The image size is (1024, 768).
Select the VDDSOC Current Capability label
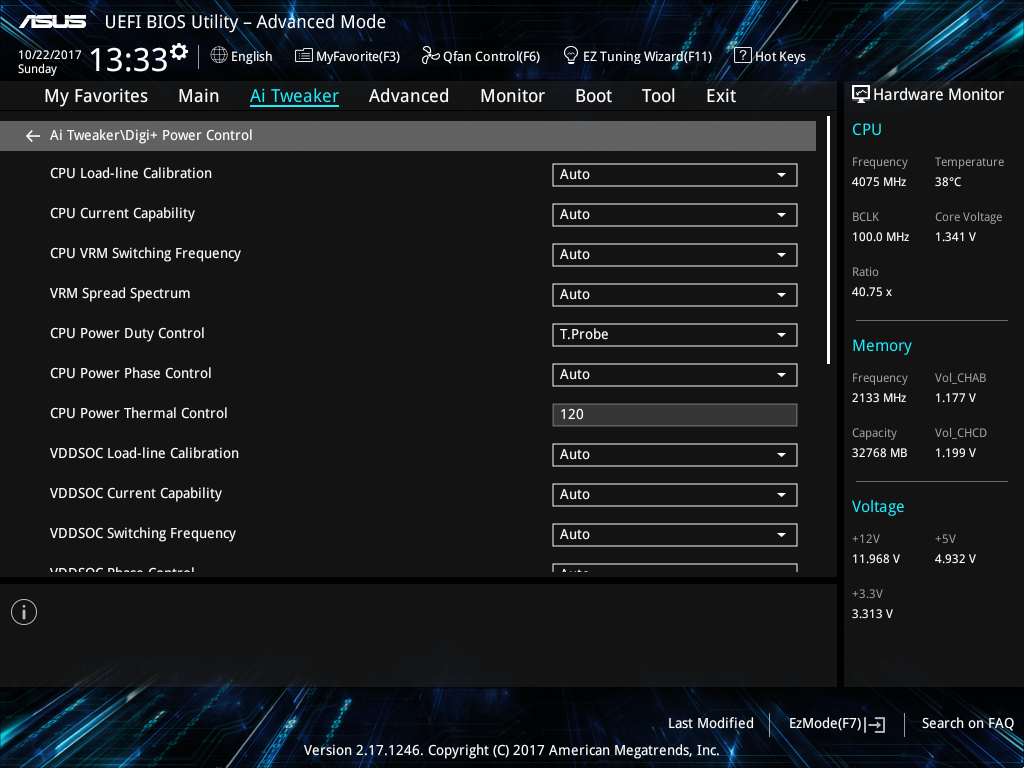coord(136,493)
